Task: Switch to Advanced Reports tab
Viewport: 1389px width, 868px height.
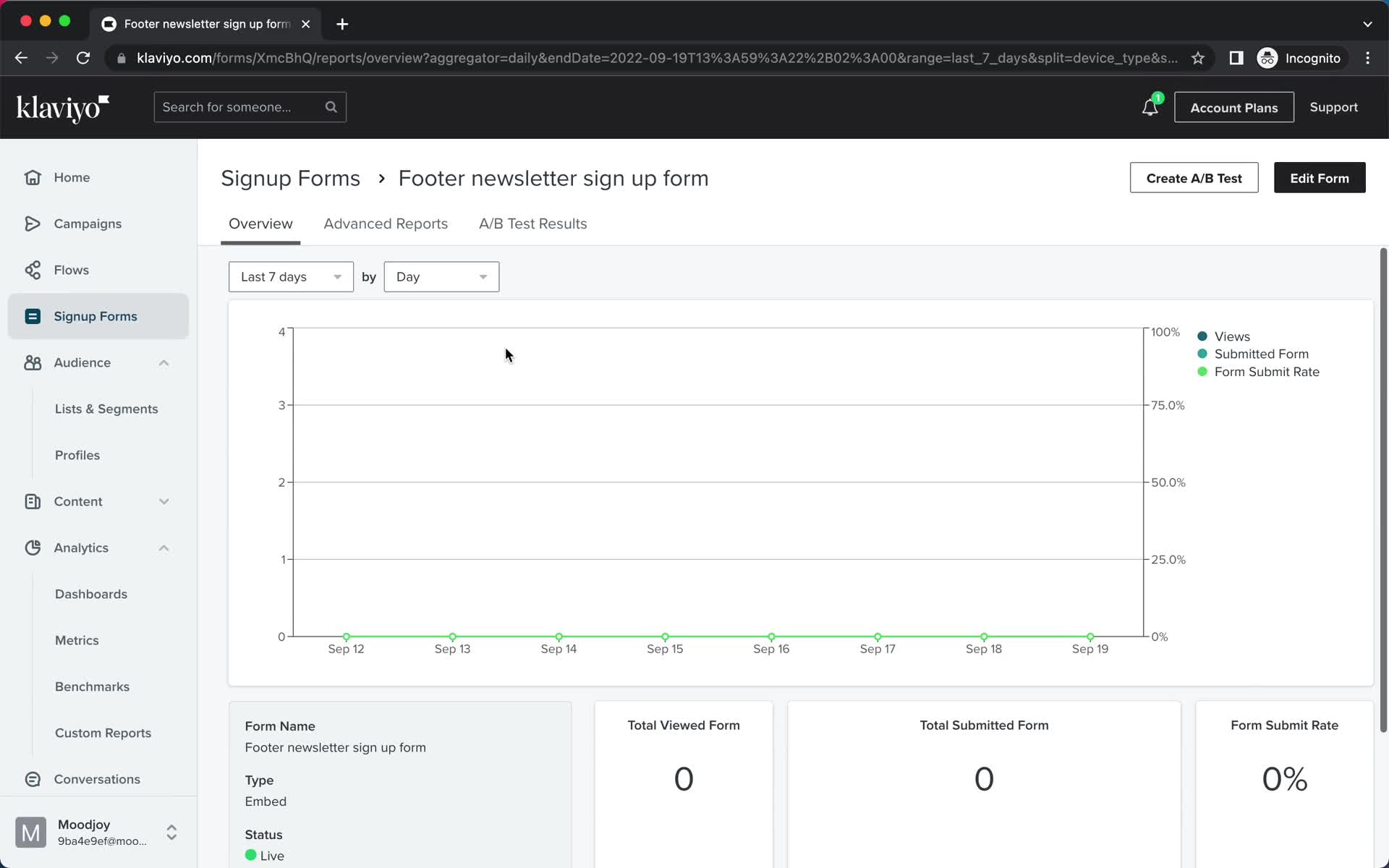Action: pyautogui.click(x=386, y=223)
